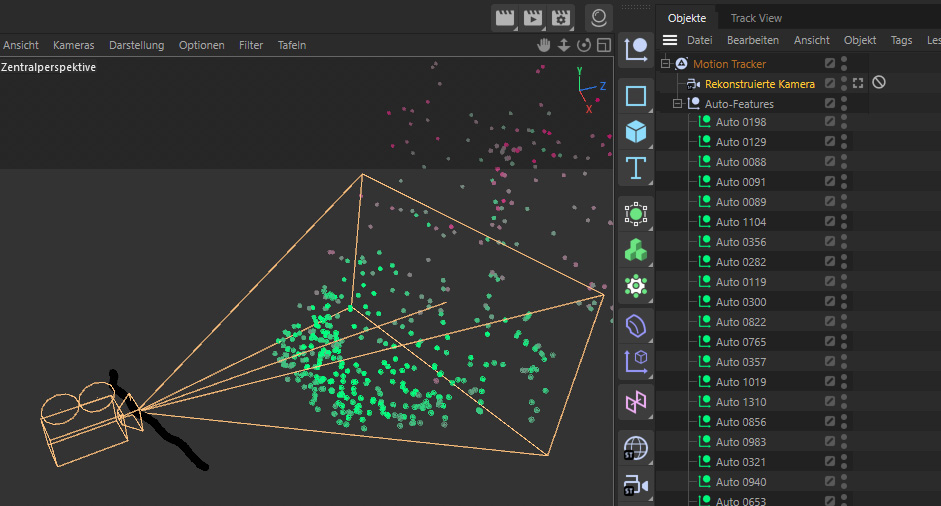This screenshot has width=941, height=506.
Task: Toggle visibility dots for Auto 1310
Action: click(844, 402)
